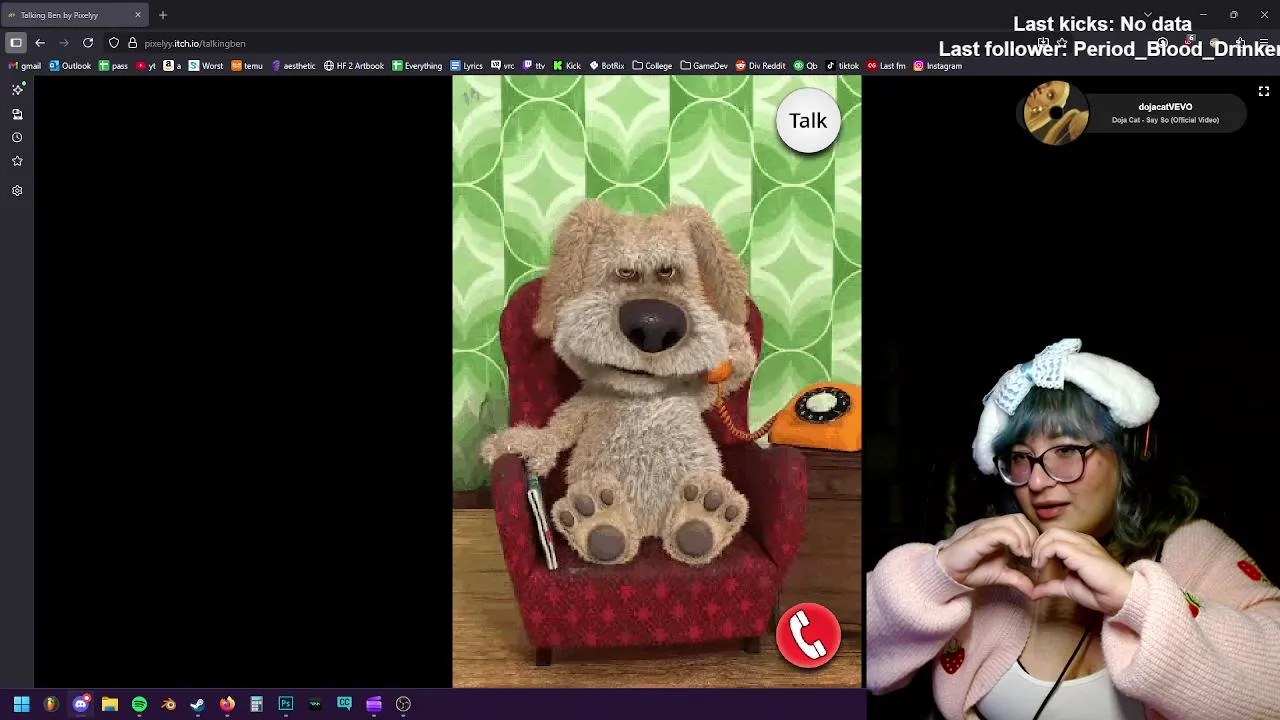Open the Kick bookmark
The image size is (1280, 720).
[567, 66]
